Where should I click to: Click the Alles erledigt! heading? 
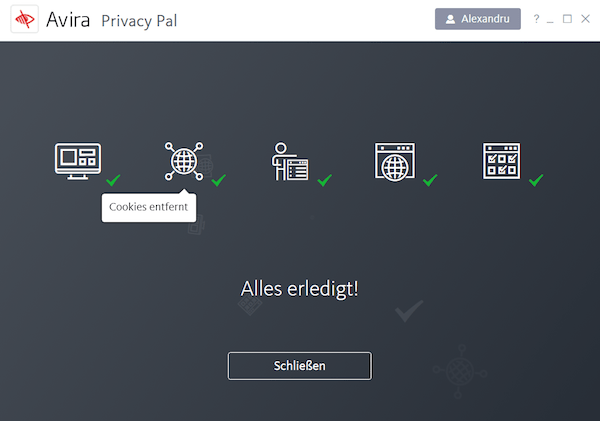pos(300,289)
